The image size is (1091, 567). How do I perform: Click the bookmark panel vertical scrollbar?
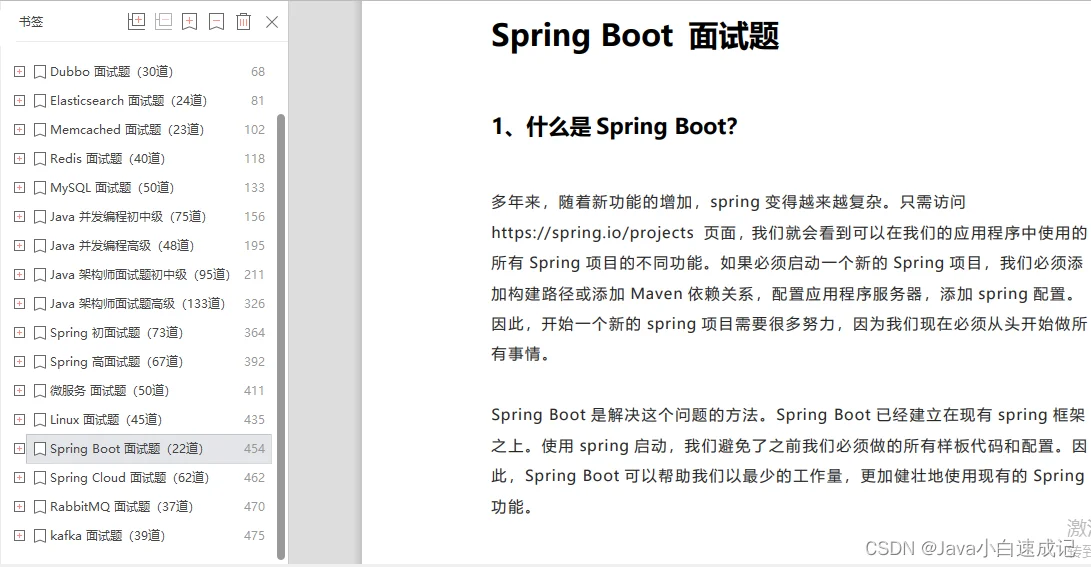[x=281, y=336]
